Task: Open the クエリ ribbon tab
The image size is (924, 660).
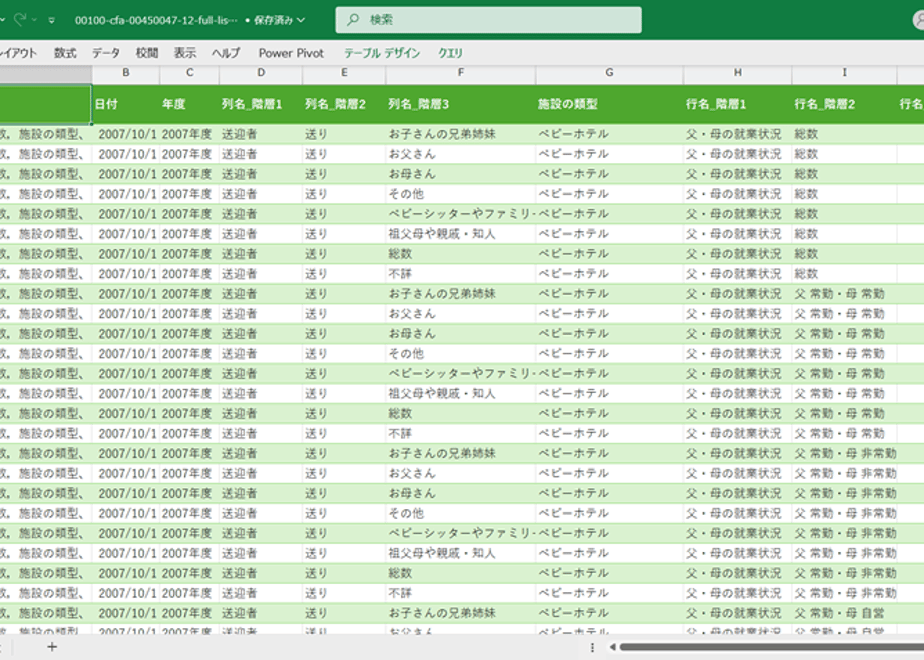Action: pos(450,53)
